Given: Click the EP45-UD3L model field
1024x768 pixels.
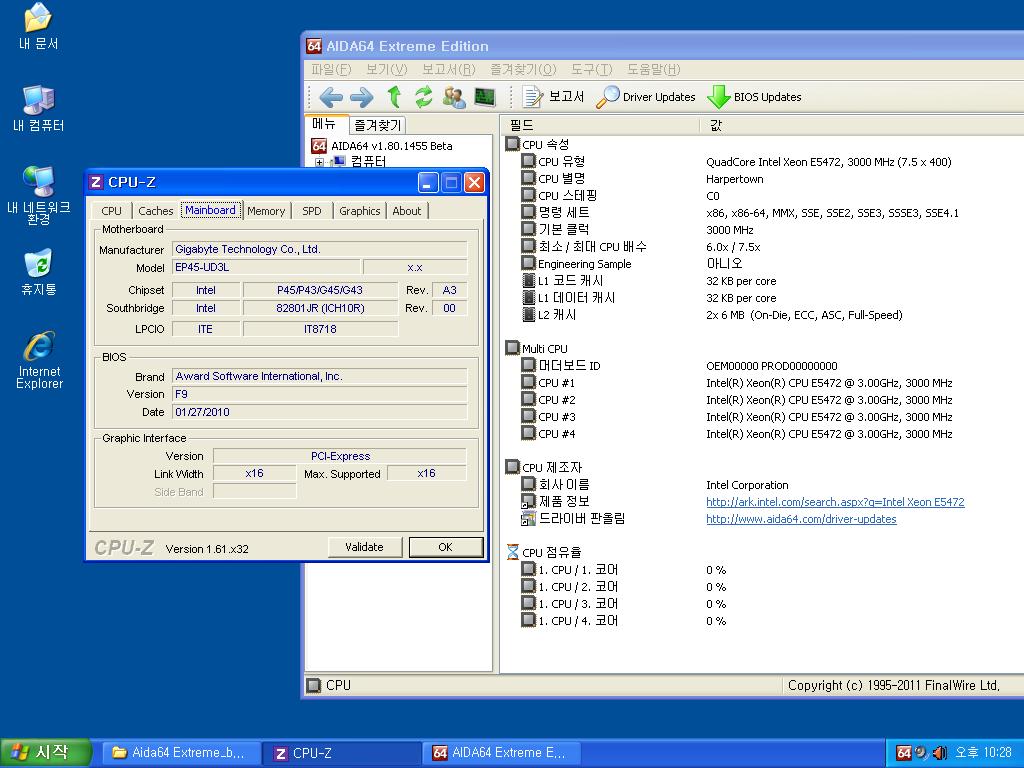Looking at the screenshot, I should click(266, 267).
